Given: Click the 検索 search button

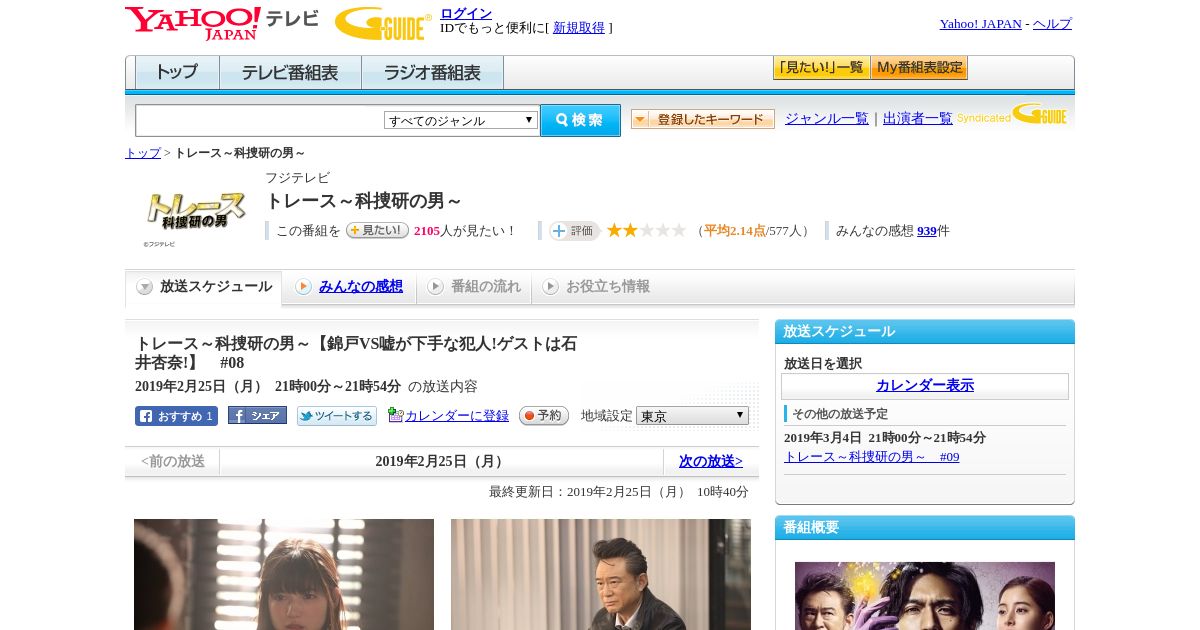Looking at the screenshot, I should [x=580, y=120].
